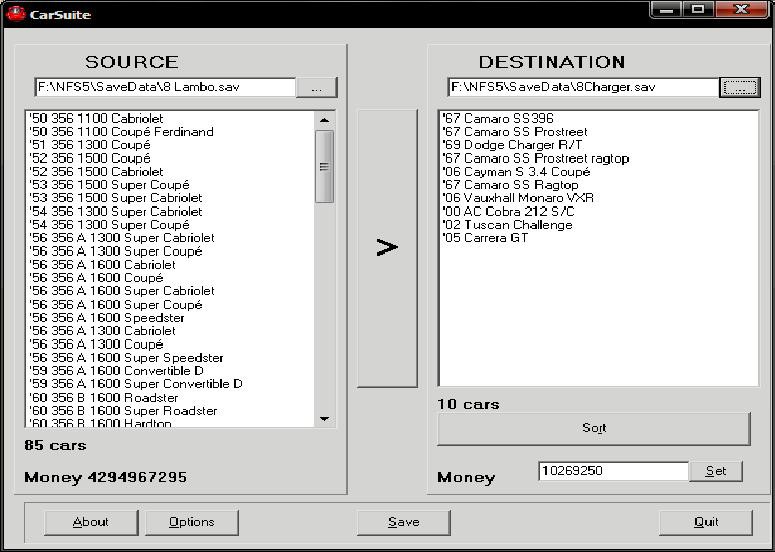The height and width of the screenshot is (552, 775).
Task: Quit the CarSuite application
Action: (705, 522)
